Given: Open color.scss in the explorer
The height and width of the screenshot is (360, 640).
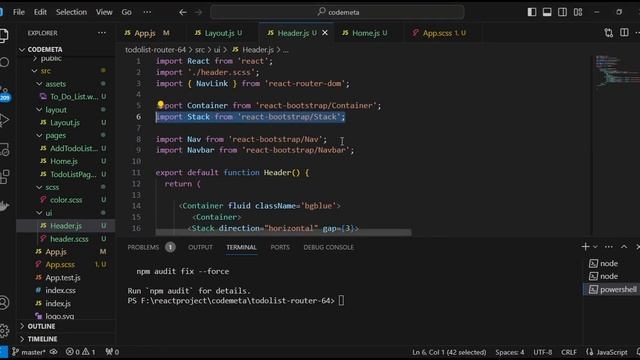Looking at the screenshot, I should point(66,200).
